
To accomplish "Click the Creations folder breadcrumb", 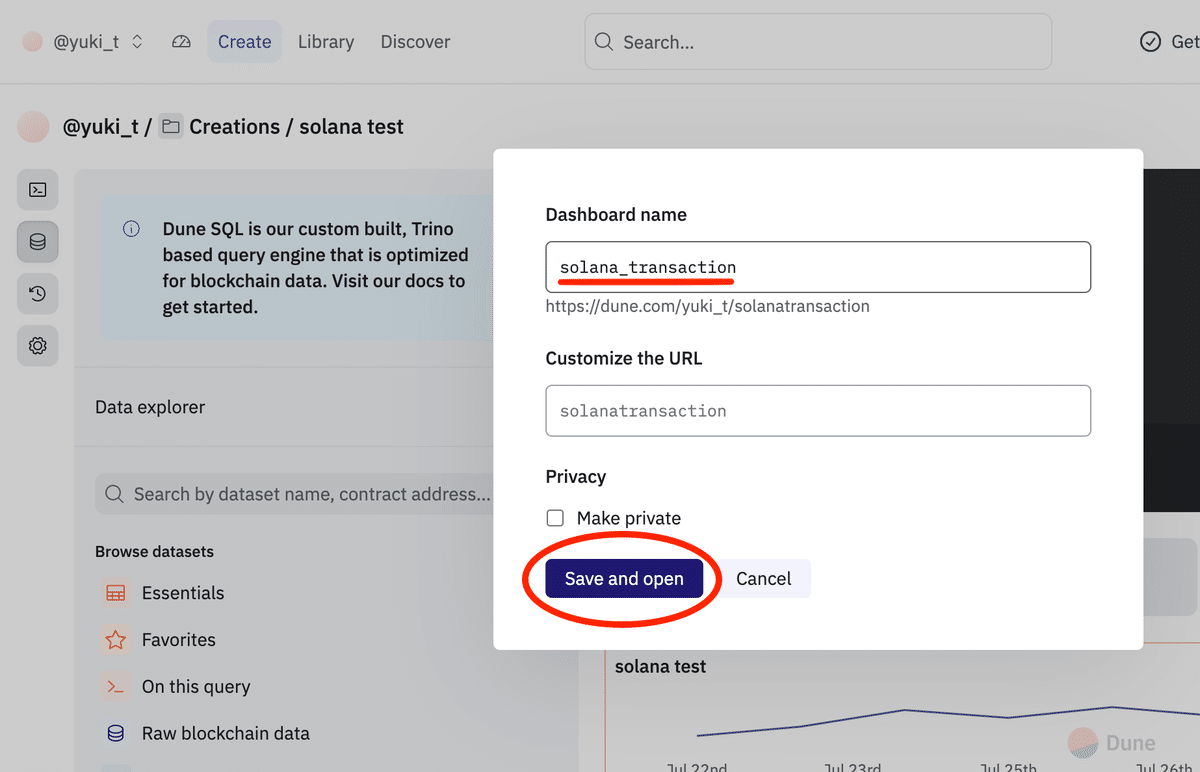I will (x=220, y=127).
